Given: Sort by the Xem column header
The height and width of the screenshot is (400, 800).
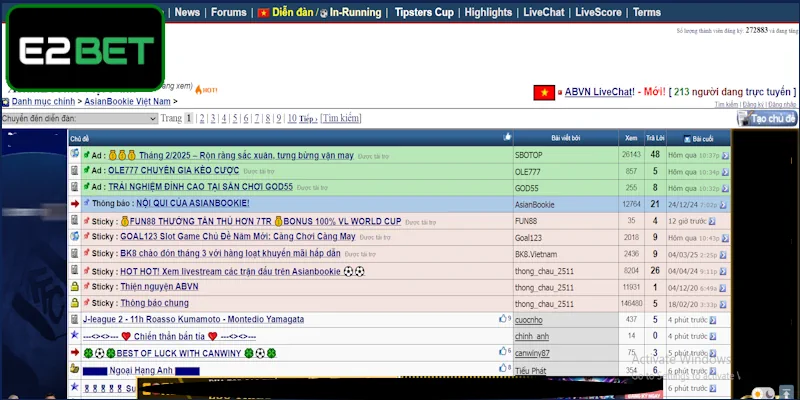Looking at the screenshot, I should pyautogui.click(x=631, y=138).
